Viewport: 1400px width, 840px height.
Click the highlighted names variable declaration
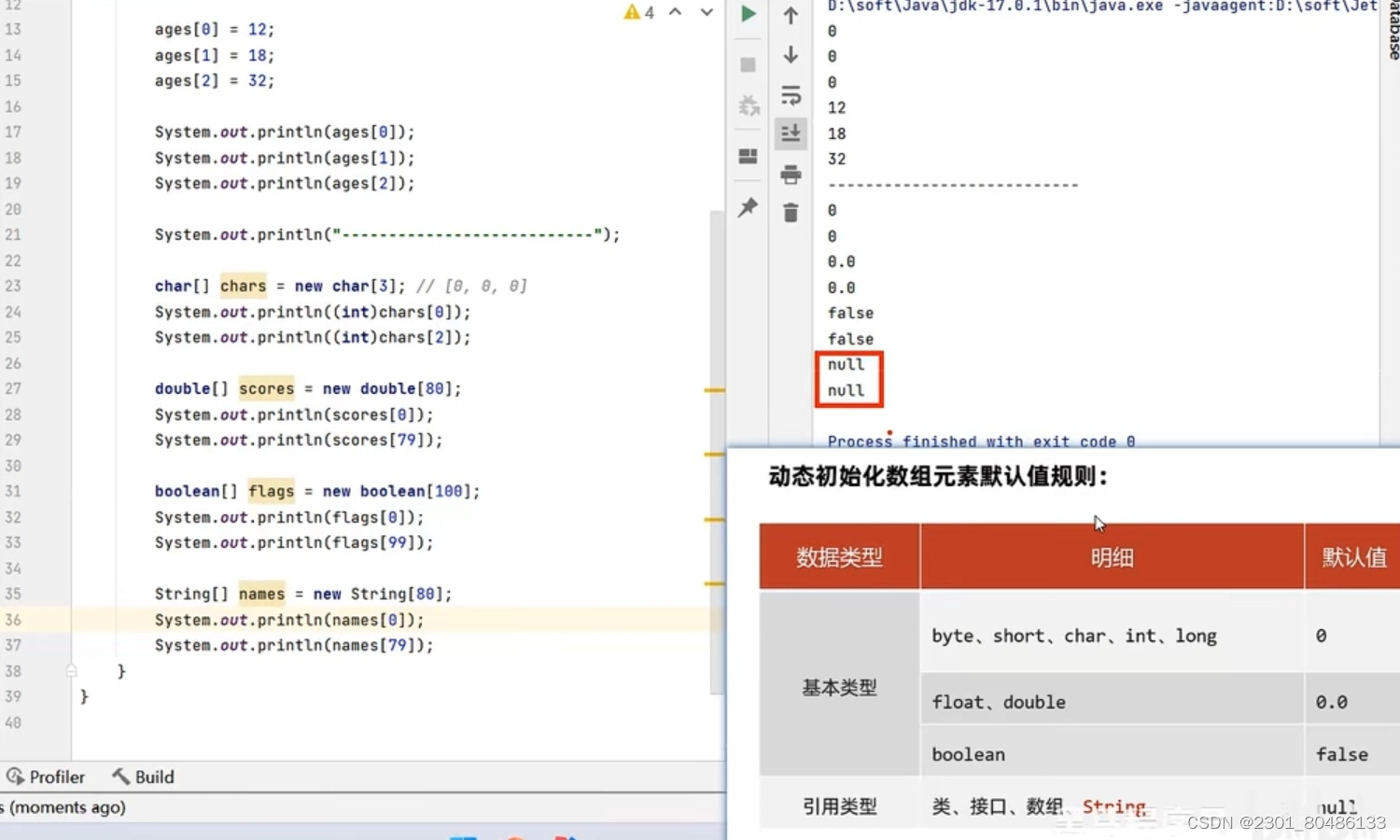(261, 594)
